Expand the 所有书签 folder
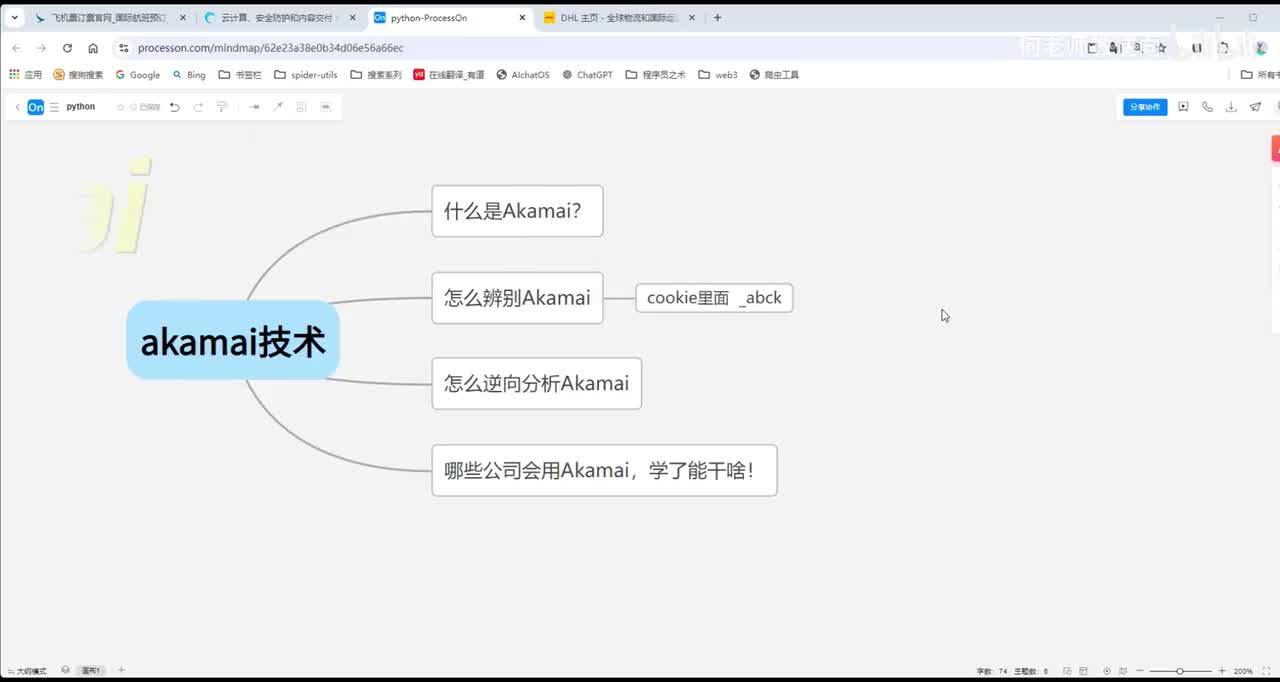The width and height of the screenshot is (1280, 682). [x=1260, y=75]
